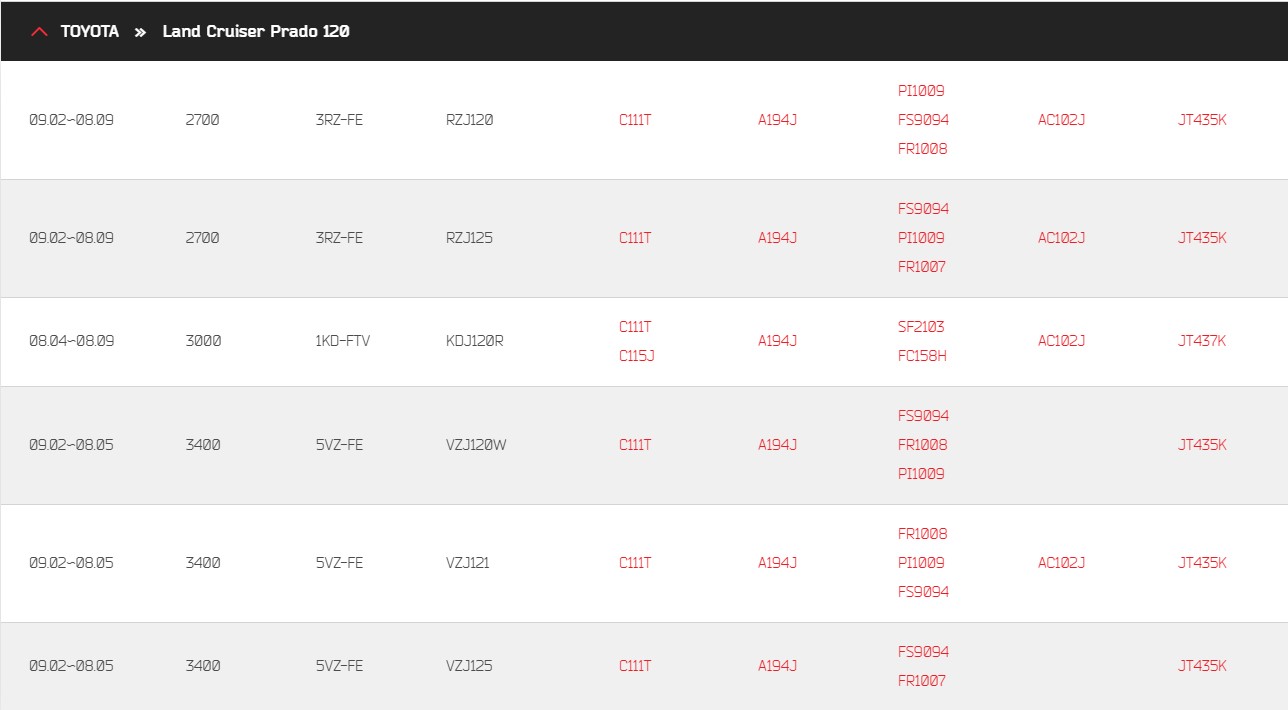
Task: Open C111T link in RZJ120 row
Action: click(x=635, y=120)
